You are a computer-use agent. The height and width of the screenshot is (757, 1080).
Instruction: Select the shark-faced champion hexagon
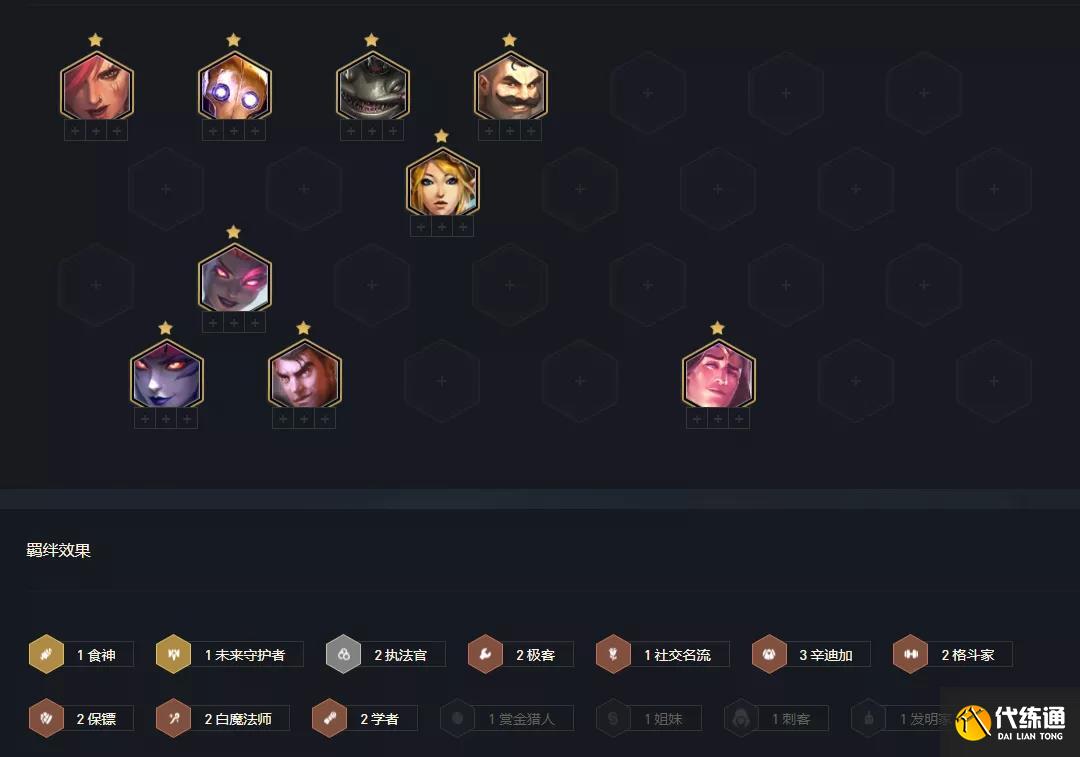373,87
